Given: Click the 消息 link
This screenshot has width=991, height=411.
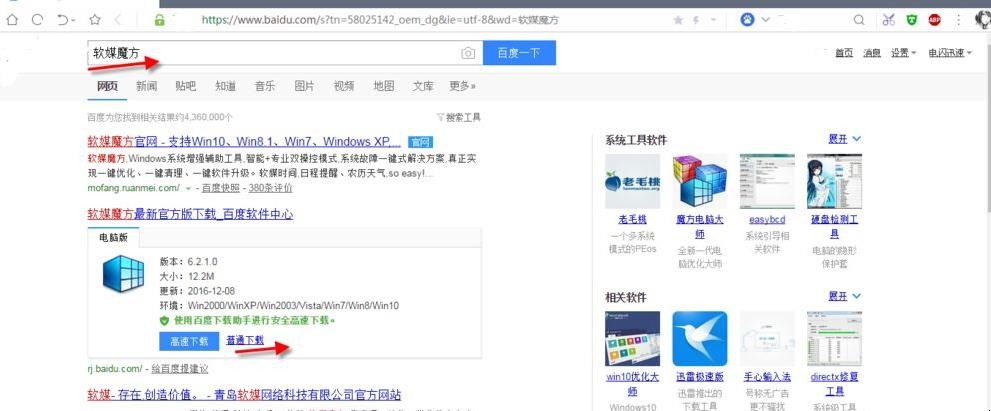Looking at the screenshot, I should pyautogui.click(x=872, y=53).
